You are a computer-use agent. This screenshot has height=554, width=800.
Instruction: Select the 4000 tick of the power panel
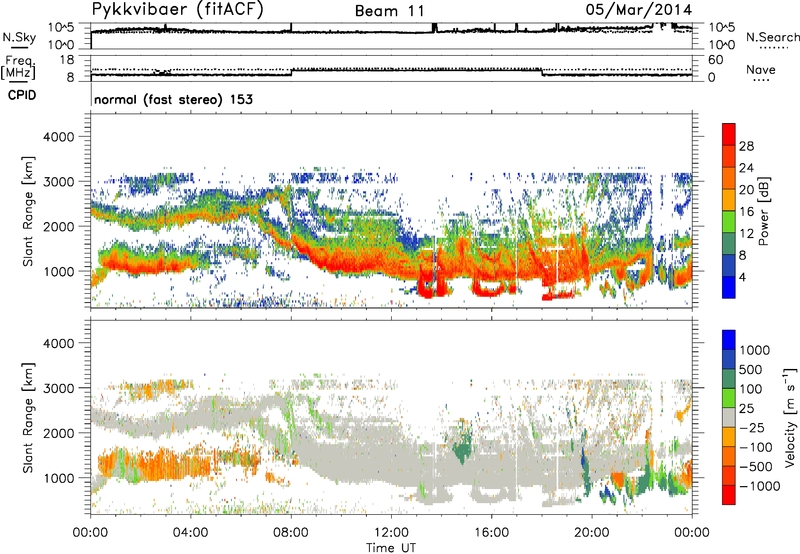(x=59, y=137)
